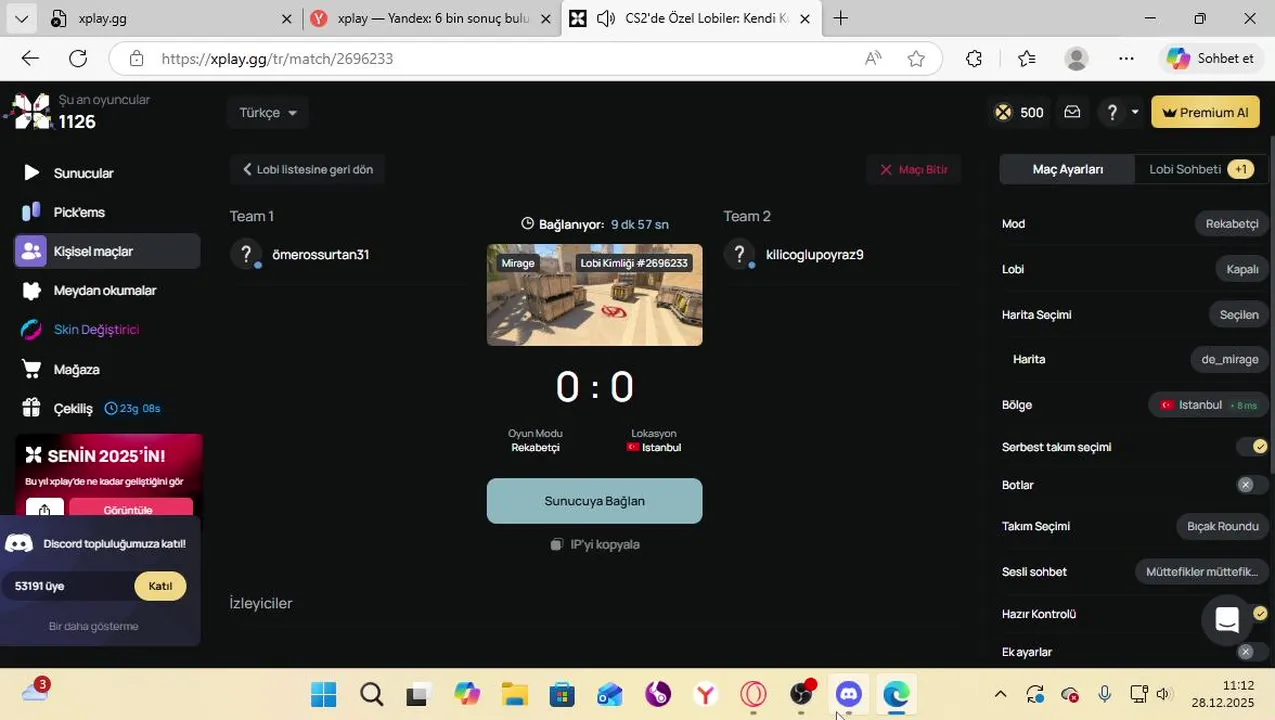Open Lobi dropdown showing Kapalı
The width and height of the screenshot is (1275, 720).
[x=1242, y=269]
